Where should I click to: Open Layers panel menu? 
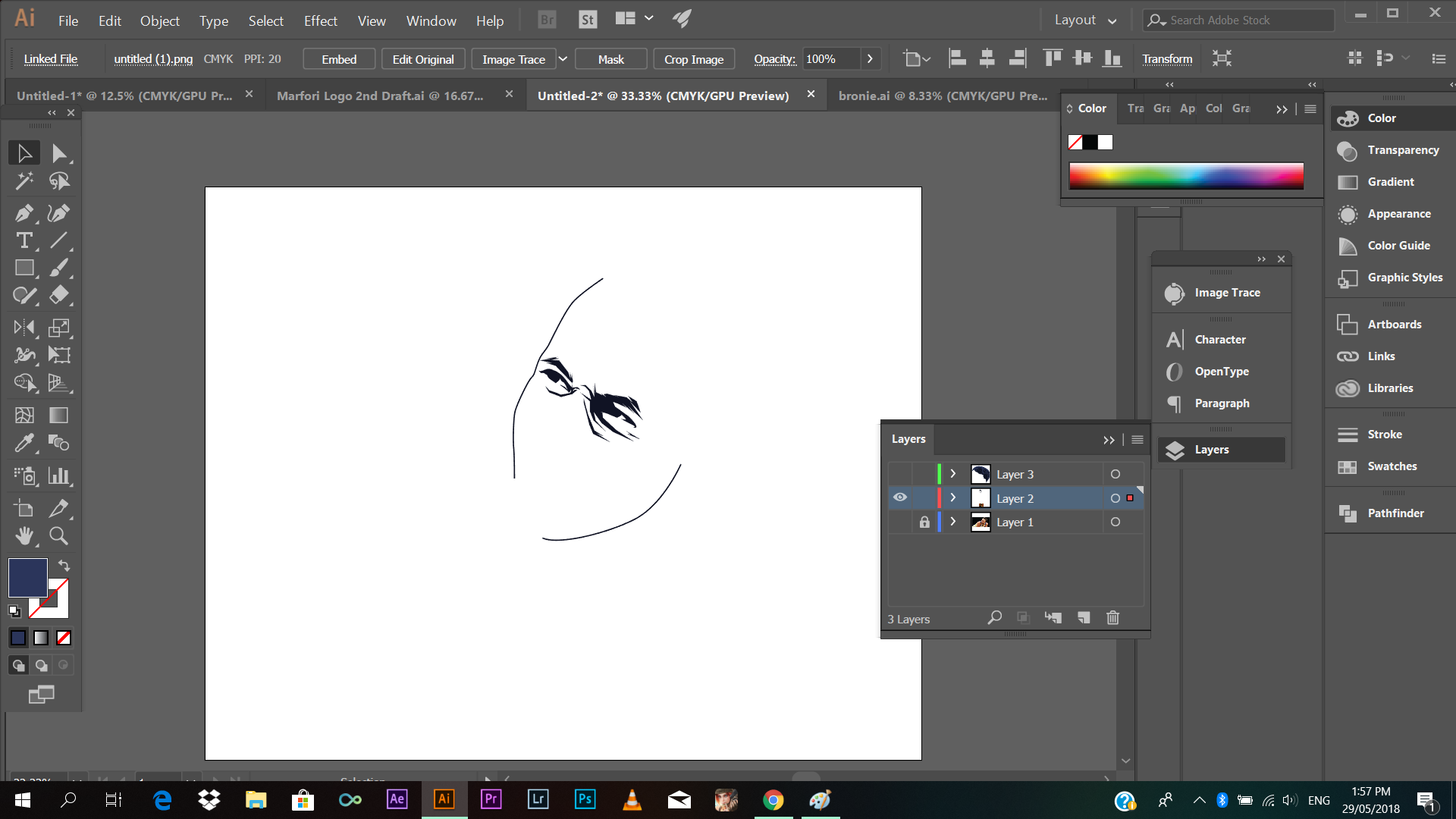(1137, 439)
